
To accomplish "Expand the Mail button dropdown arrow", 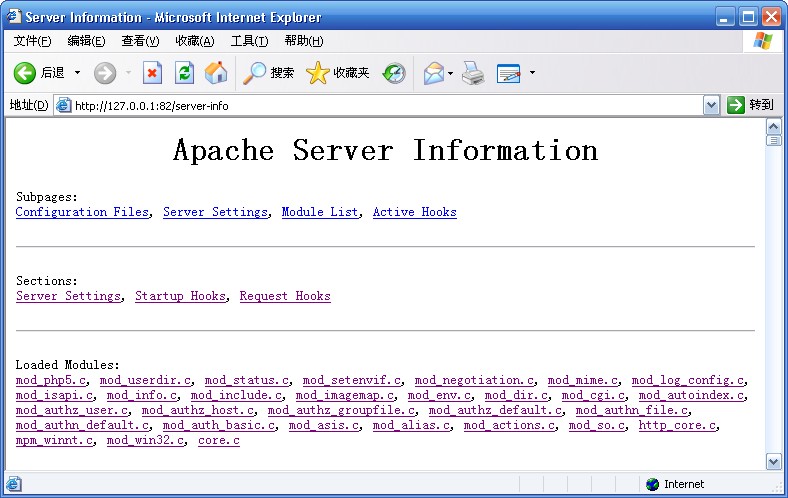I will tap(450, 73).
